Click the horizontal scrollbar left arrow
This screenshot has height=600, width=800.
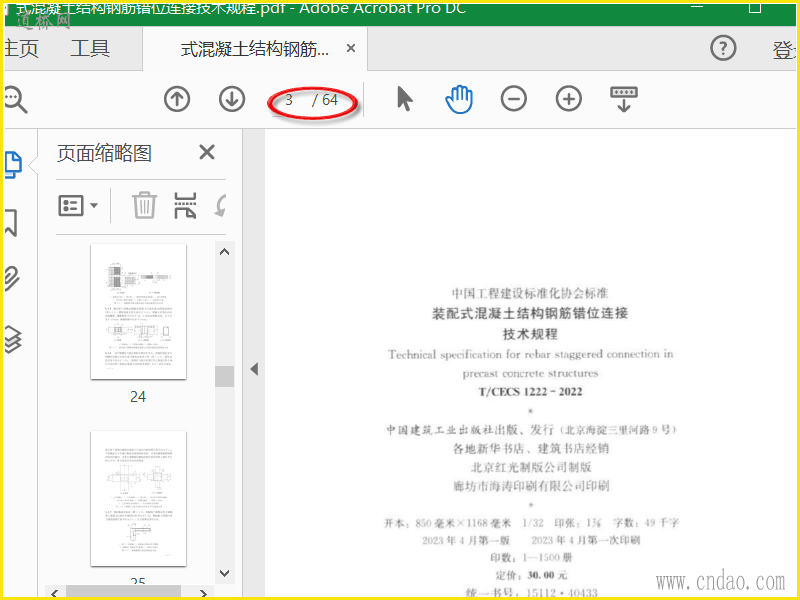pos(55,592)
